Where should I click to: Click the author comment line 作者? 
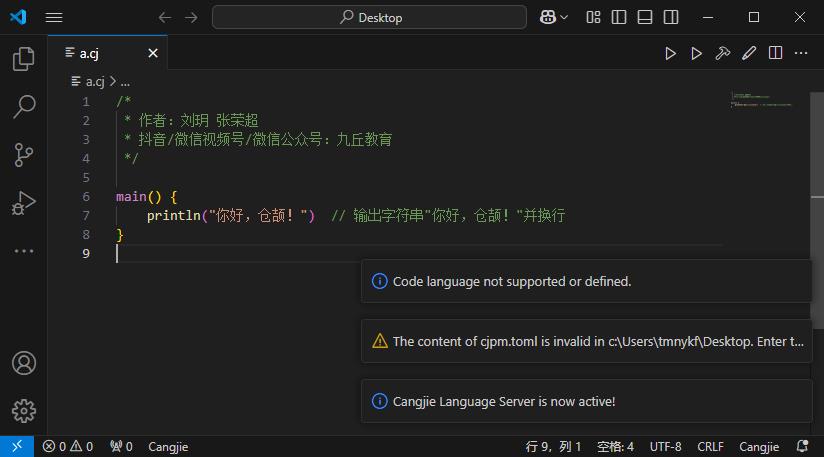coord(191,120)
